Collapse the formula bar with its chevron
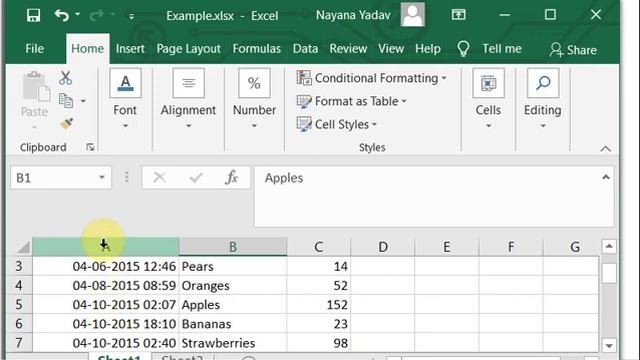 click(x=606, y=177)
